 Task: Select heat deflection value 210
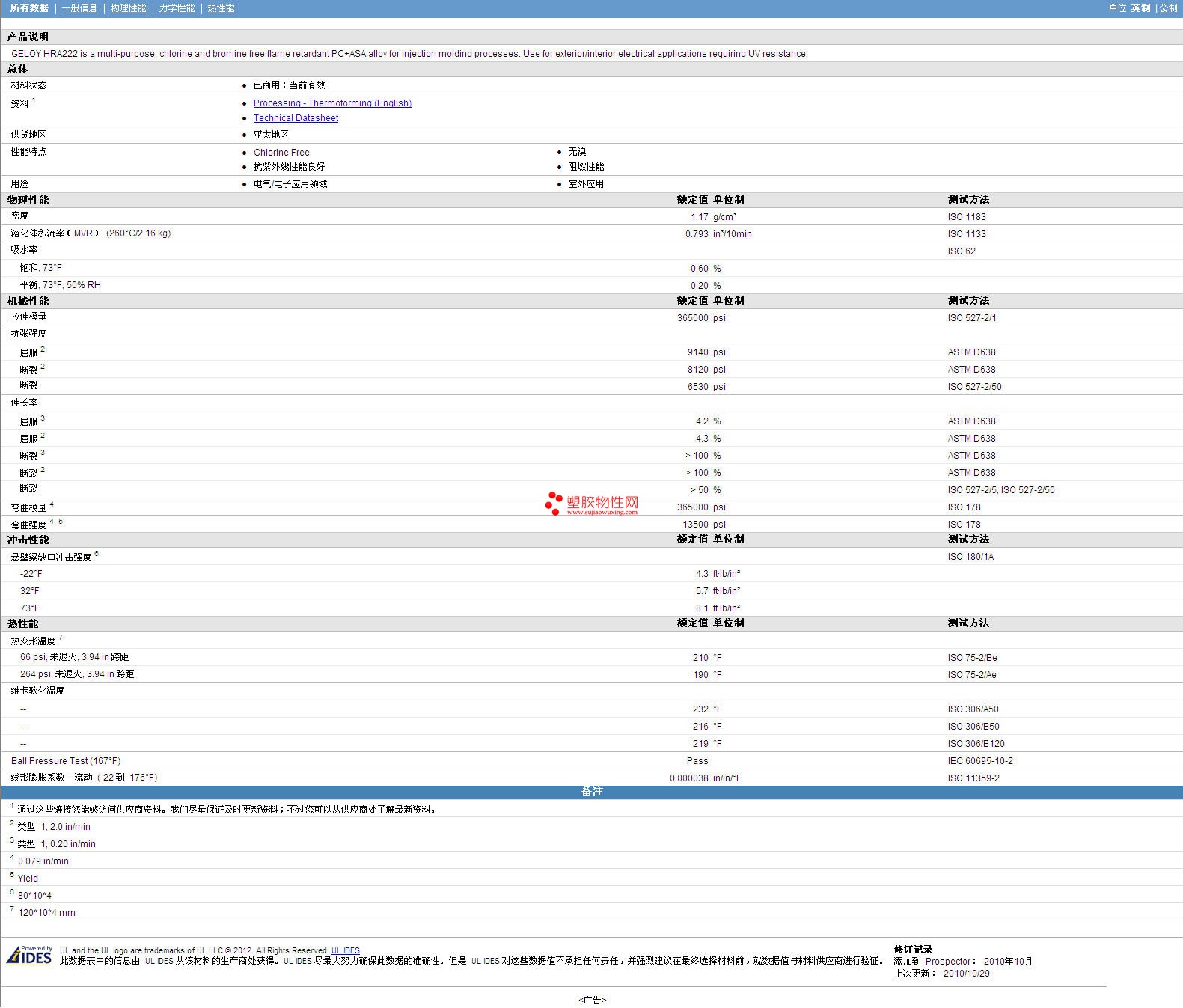pyautogui.click(x=700, y=658)
